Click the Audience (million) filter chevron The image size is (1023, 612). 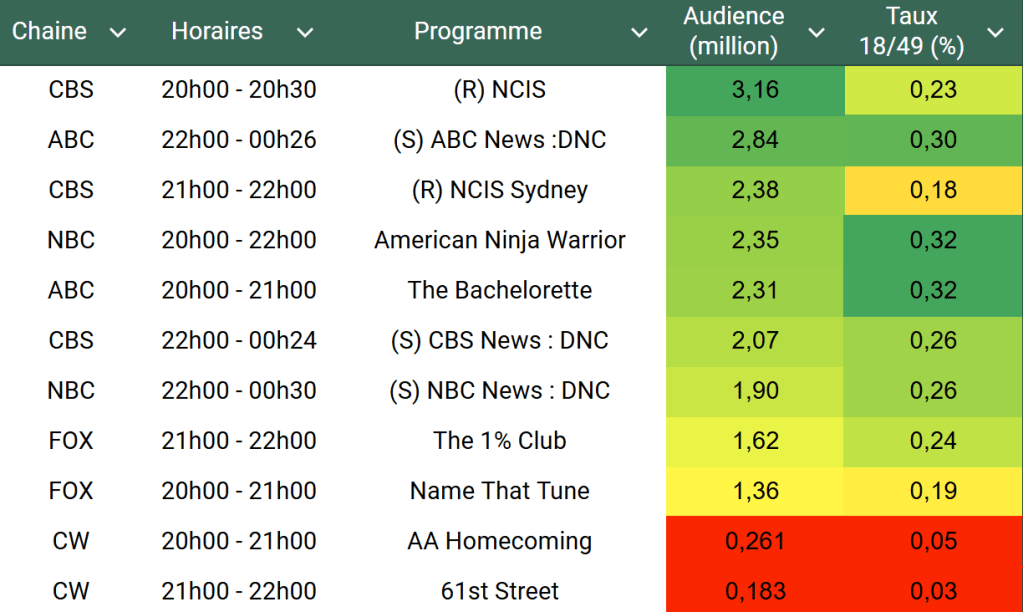click(817, 33)
